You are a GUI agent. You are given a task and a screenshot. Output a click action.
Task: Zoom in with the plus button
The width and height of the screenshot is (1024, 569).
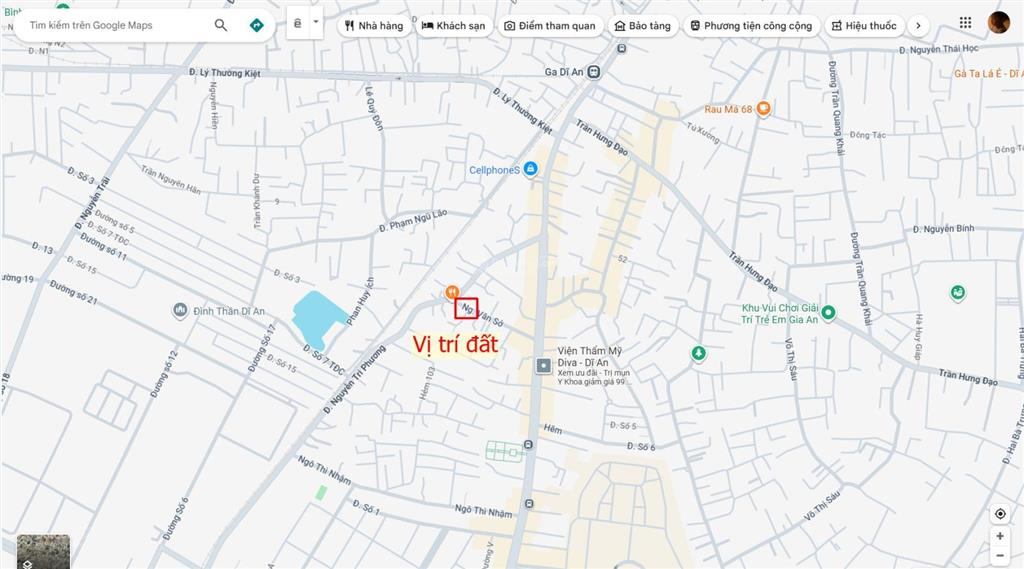point(1000,536)
